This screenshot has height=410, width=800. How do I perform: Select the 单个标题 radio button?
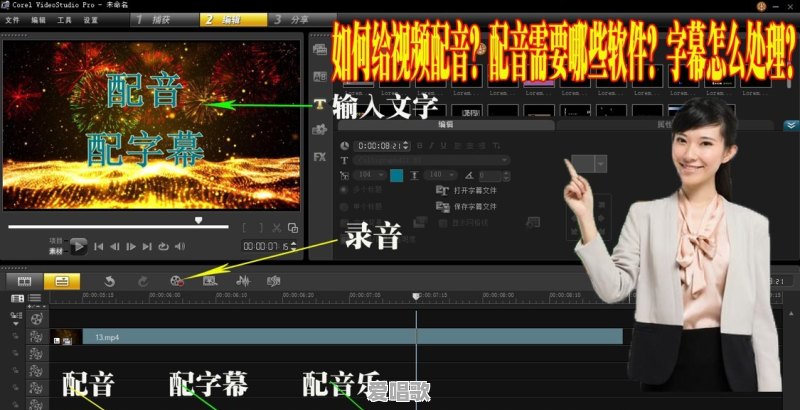tap(344, 207)
